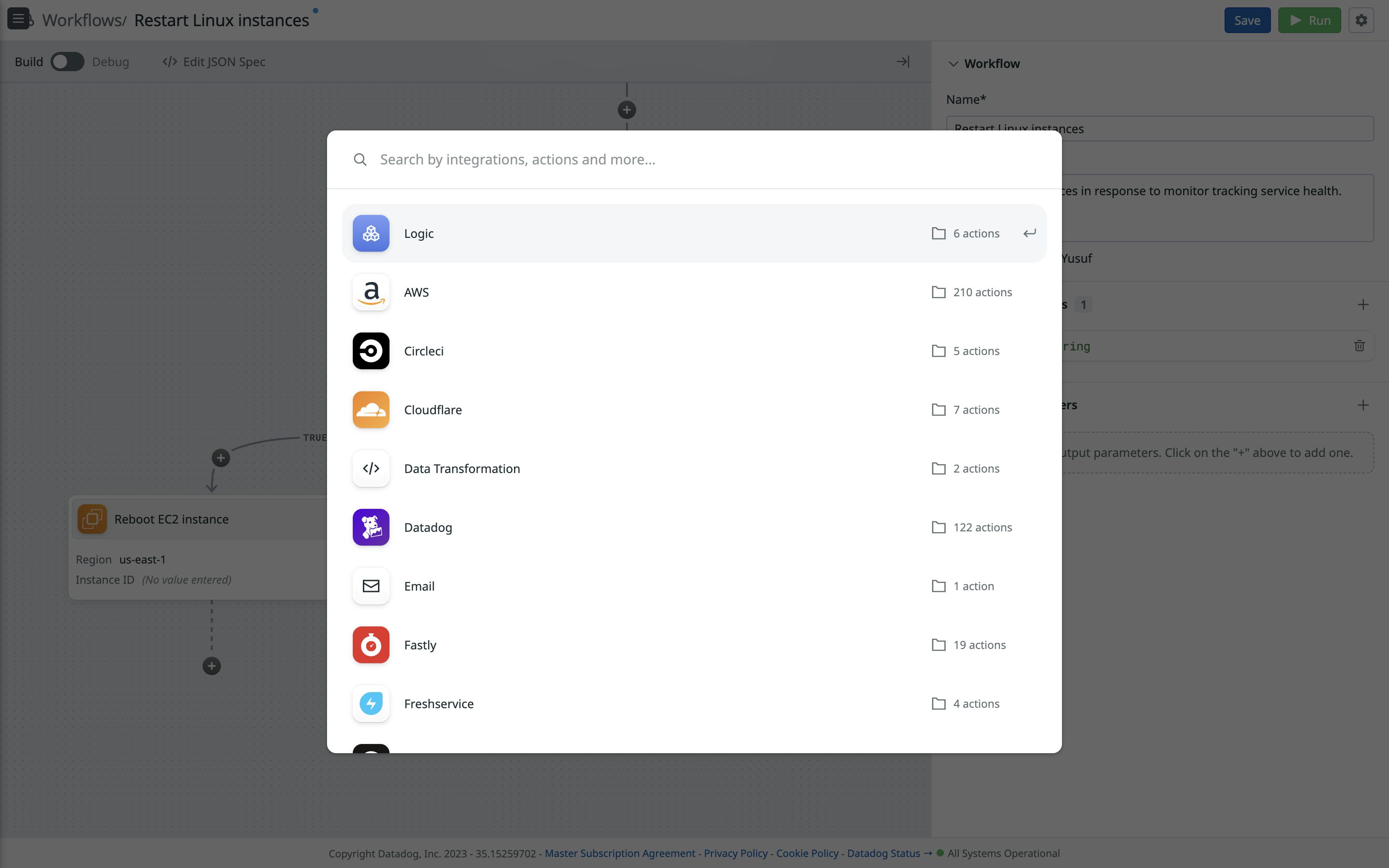
Task: Click '1 action' count text
Action: point(973,586)
